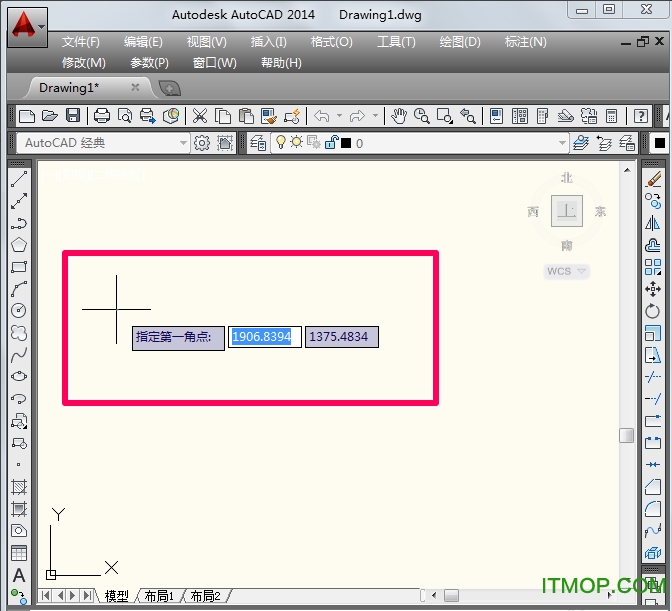The height and width of the screenshot is (611, 672).
Task: Open the 绘图(D) menu
Action: 460,42
